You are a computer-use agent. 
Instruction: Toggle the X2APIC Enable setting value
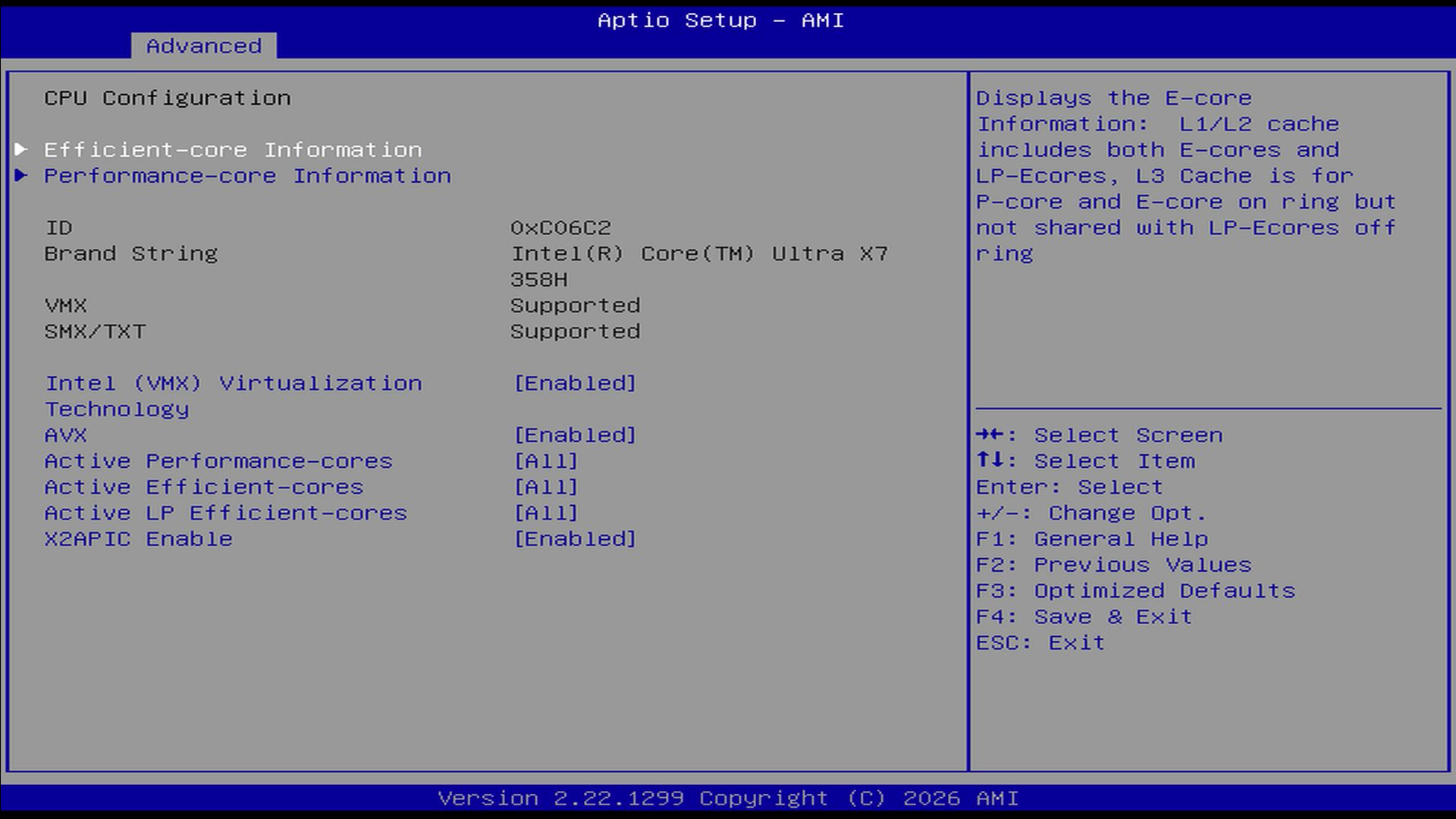pos(575,539)
